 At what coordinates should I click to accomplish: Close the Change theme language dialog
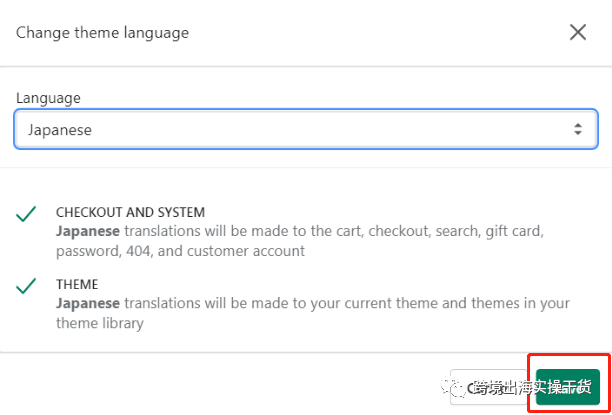pyautogui.click(x=578, y=32)
